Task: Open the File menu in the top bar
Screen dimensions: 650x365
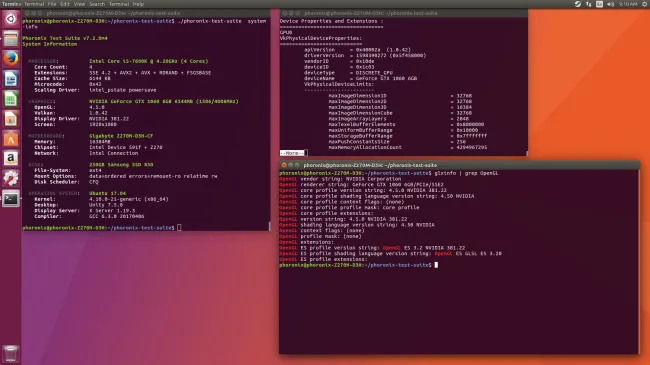Action: click(x=52, y=4)
